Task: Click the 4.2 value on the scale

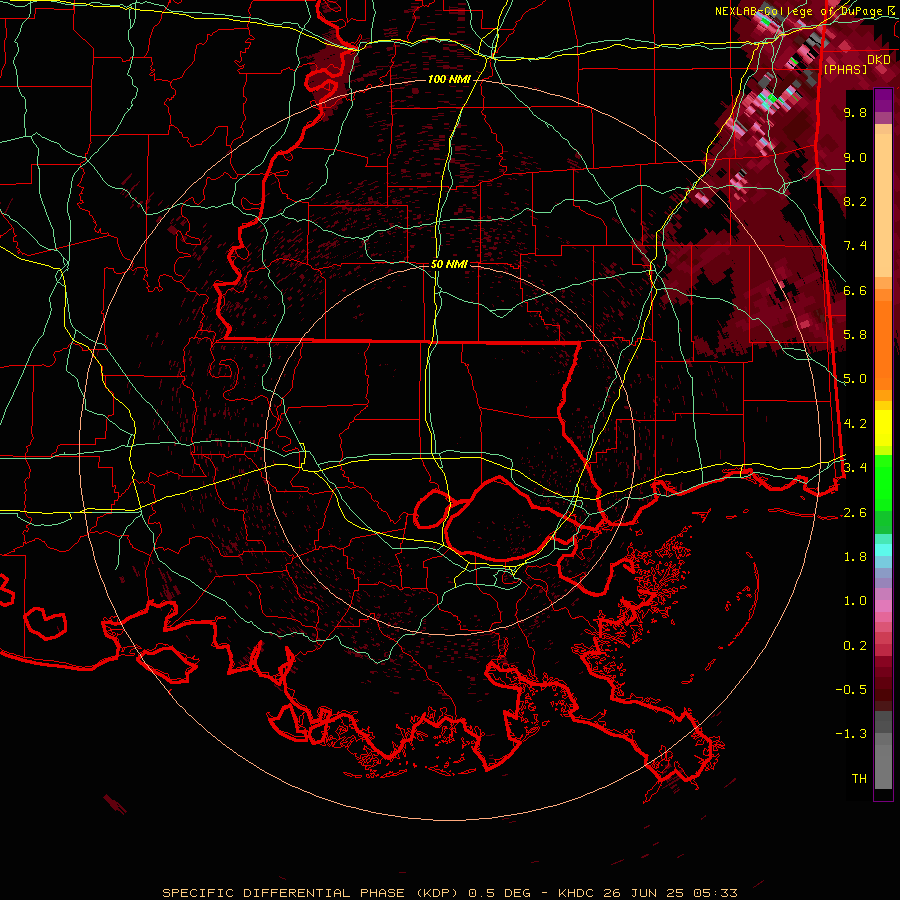Action: point(855,424)
